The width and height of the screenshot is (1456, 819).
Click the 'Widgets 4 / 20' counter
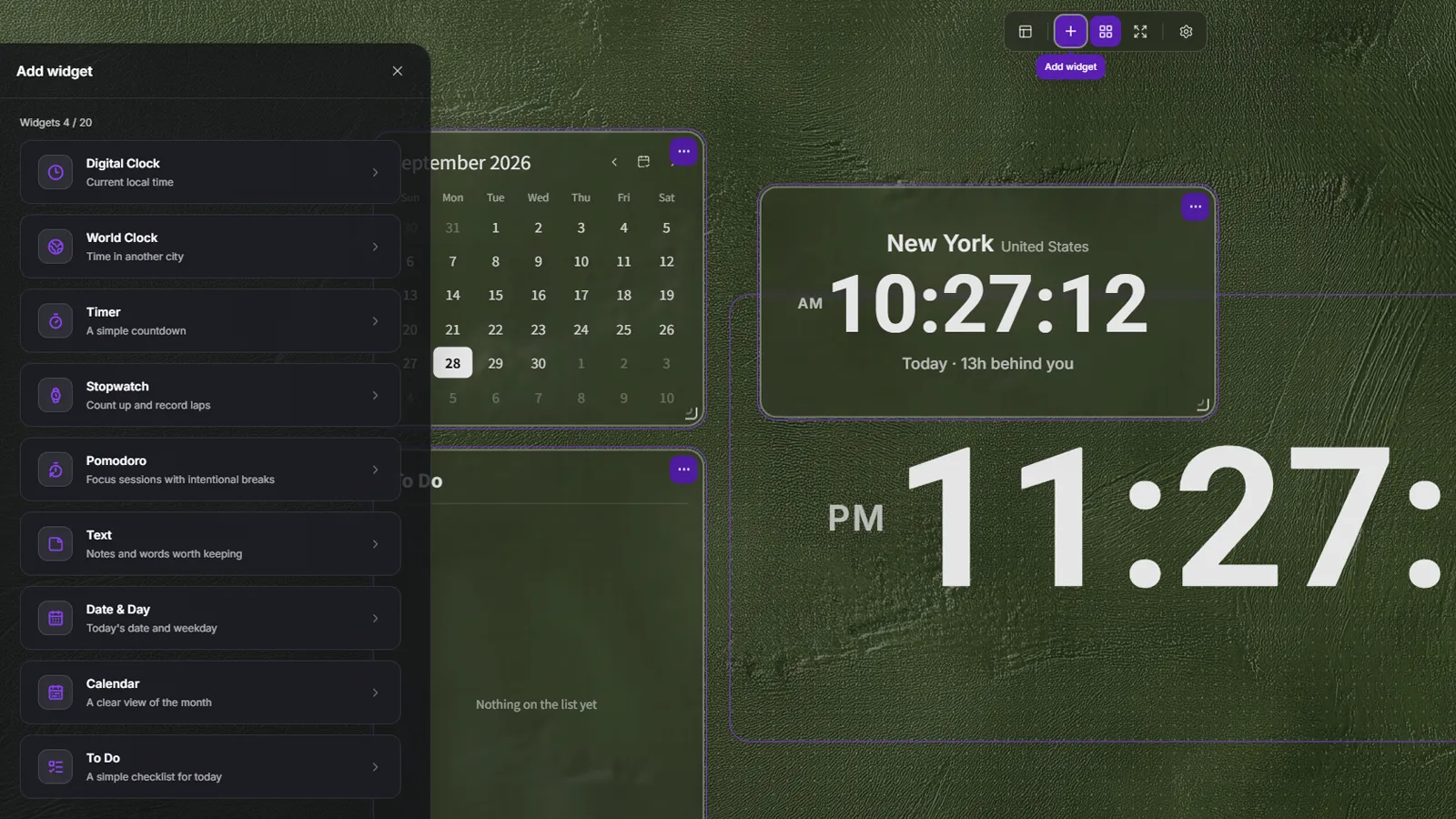(x=56, y=122)
